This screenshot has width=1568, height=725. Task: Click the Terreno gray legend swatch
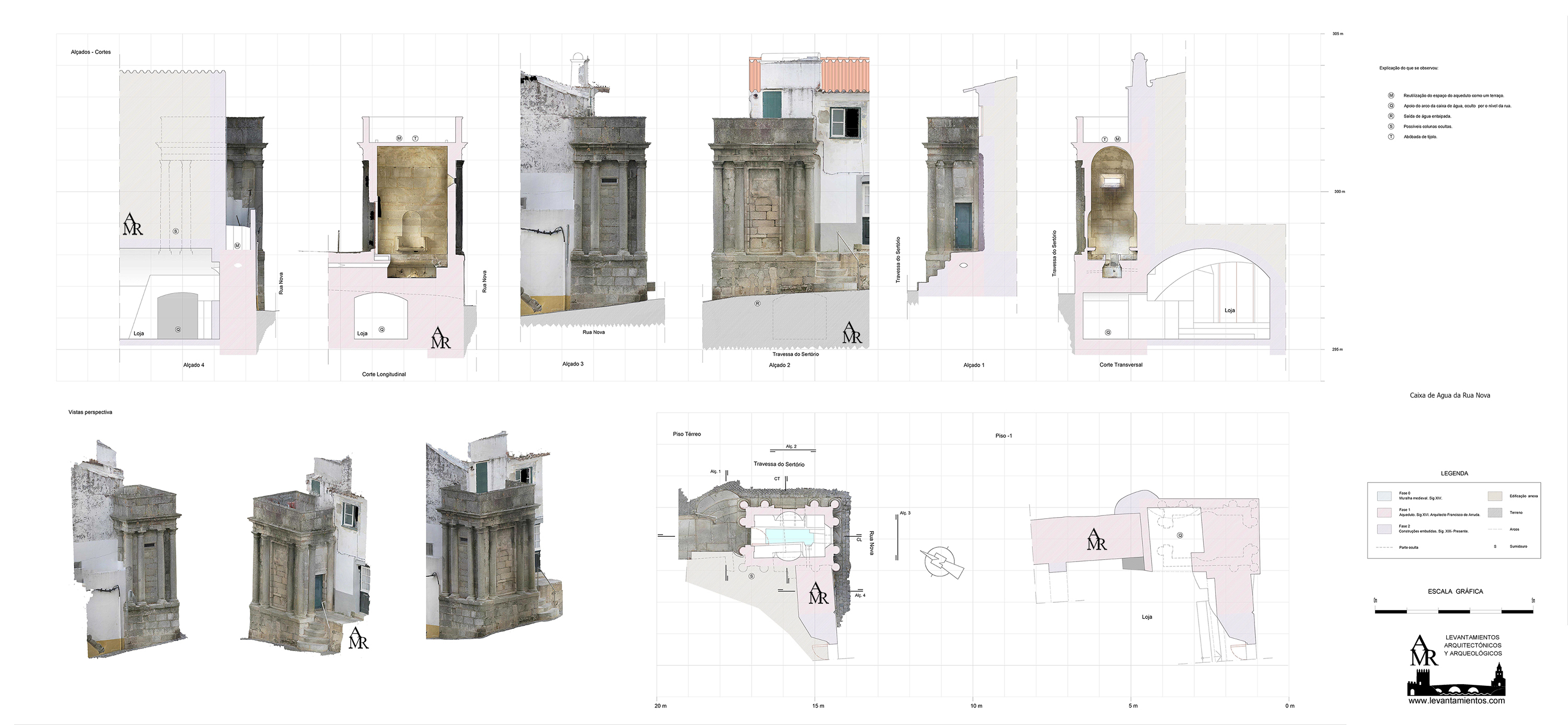(x=1495, y=513)
